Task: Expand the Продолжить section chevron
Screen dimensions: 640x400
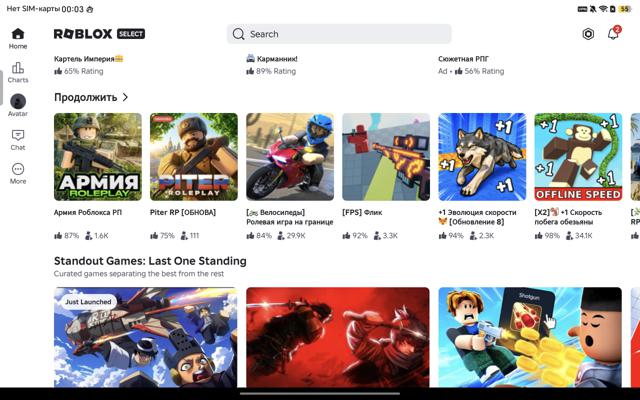Action: coord(125,97)
